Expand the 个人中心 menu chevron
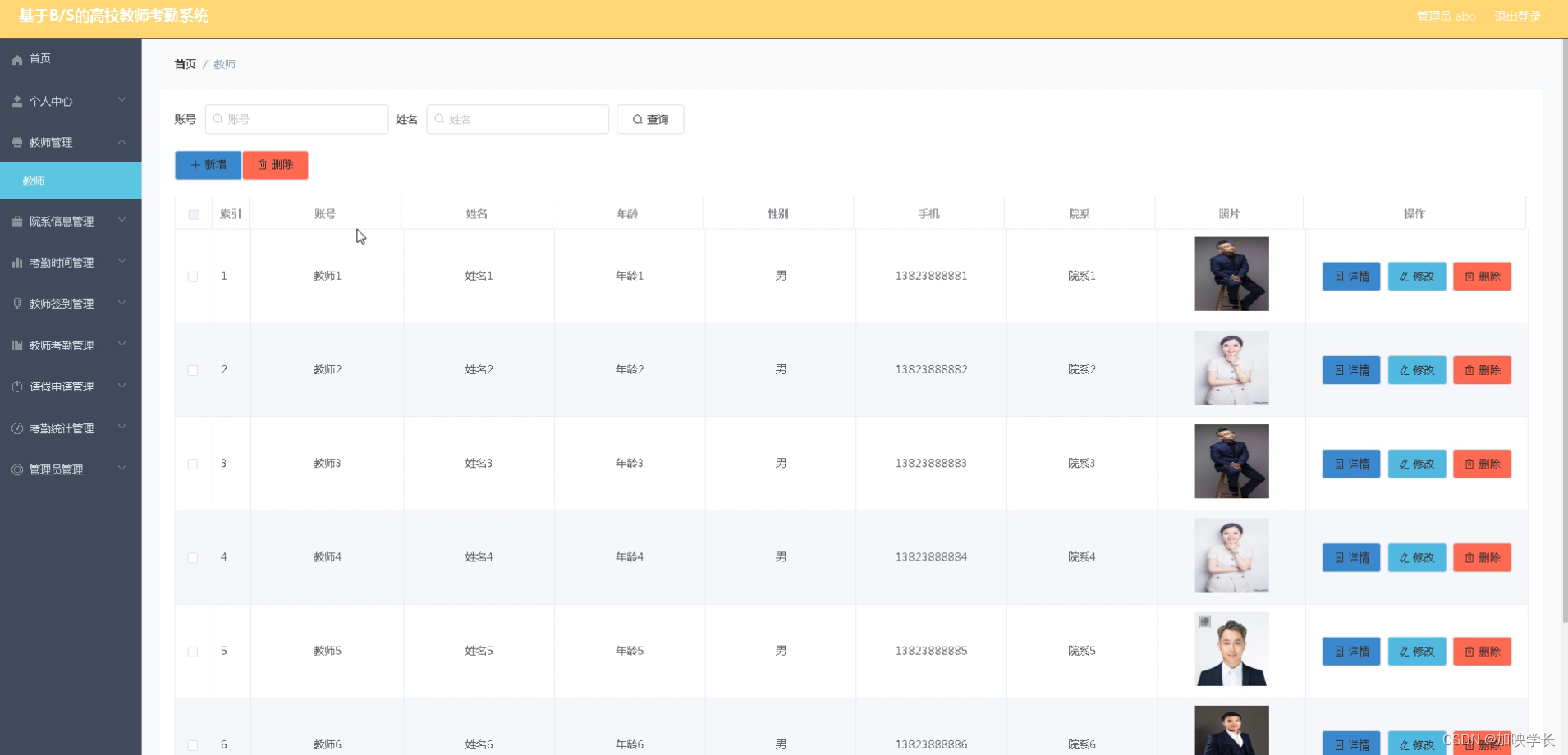The image size is (1568, 755). point(121,100)
